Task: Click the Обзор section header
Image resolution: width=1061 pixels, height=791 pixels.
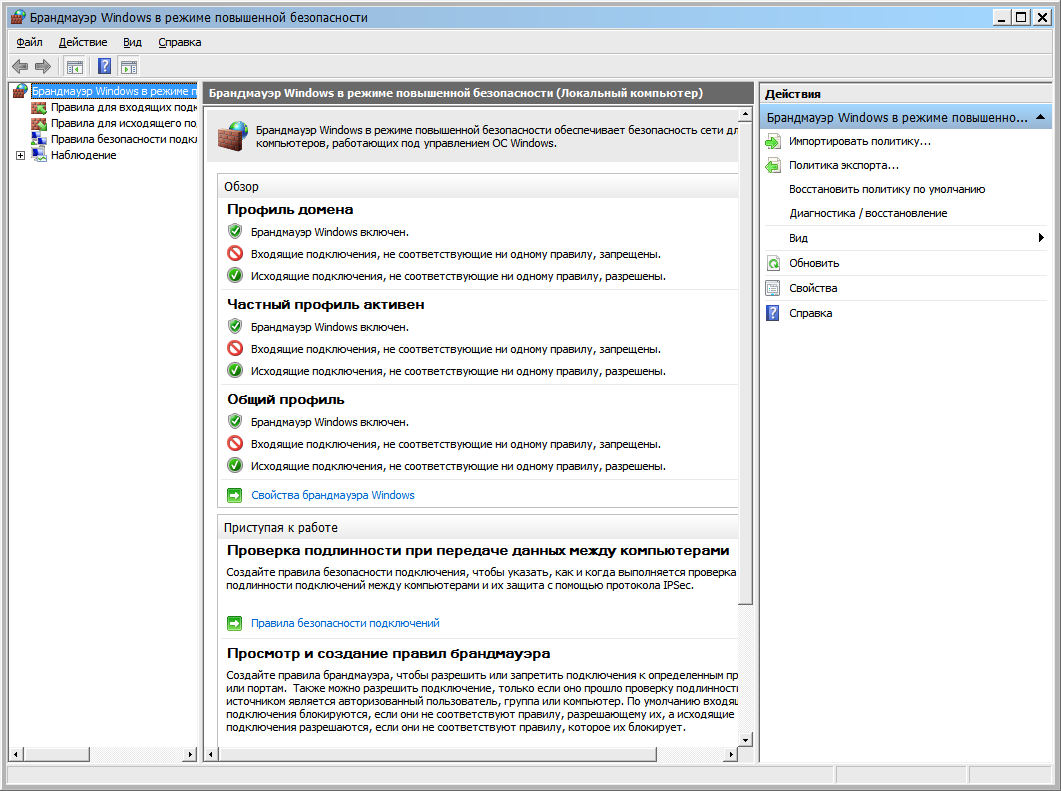Action: coord(242,187)
